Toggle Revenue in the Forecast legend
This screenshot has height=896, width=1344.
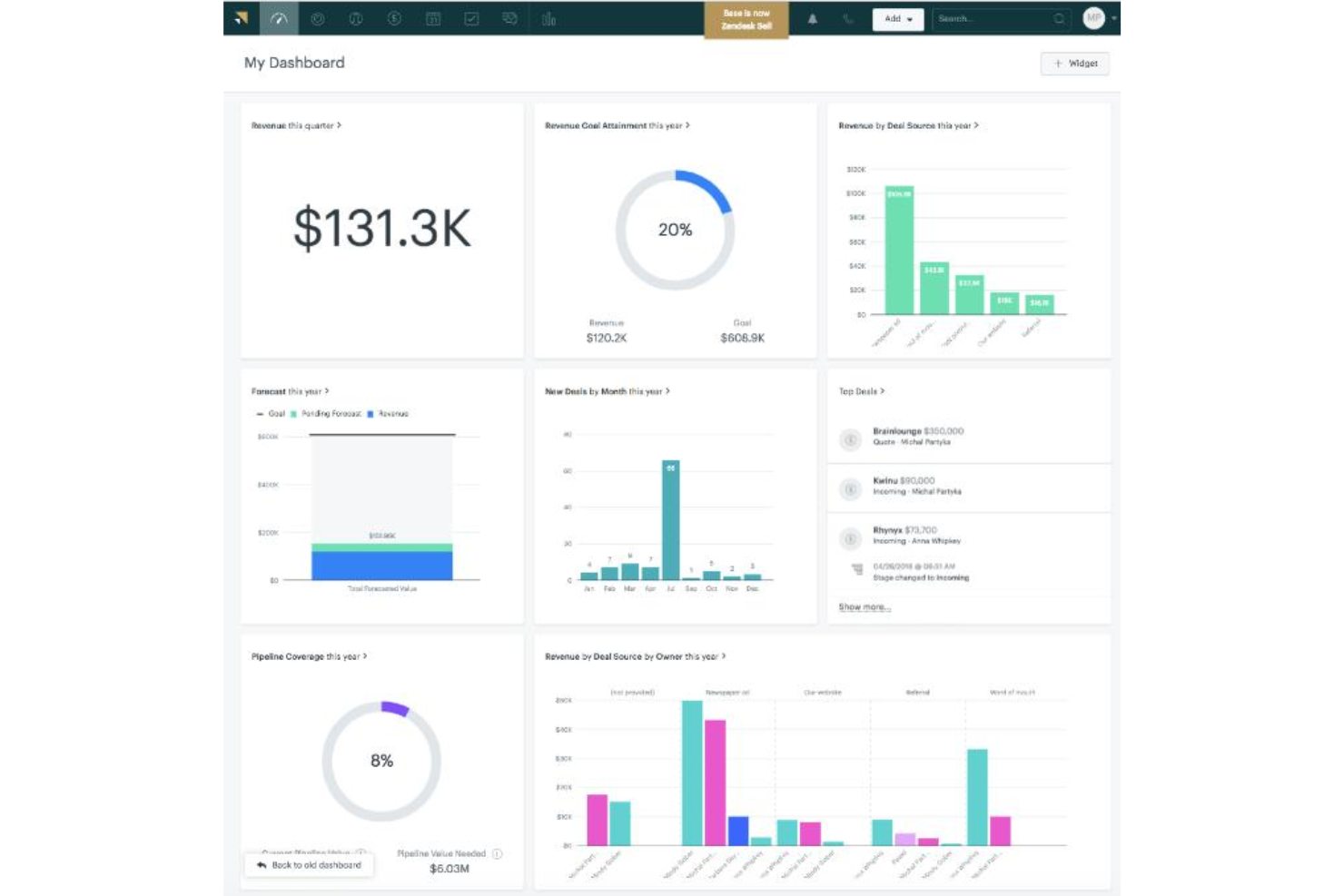[390, 413]
